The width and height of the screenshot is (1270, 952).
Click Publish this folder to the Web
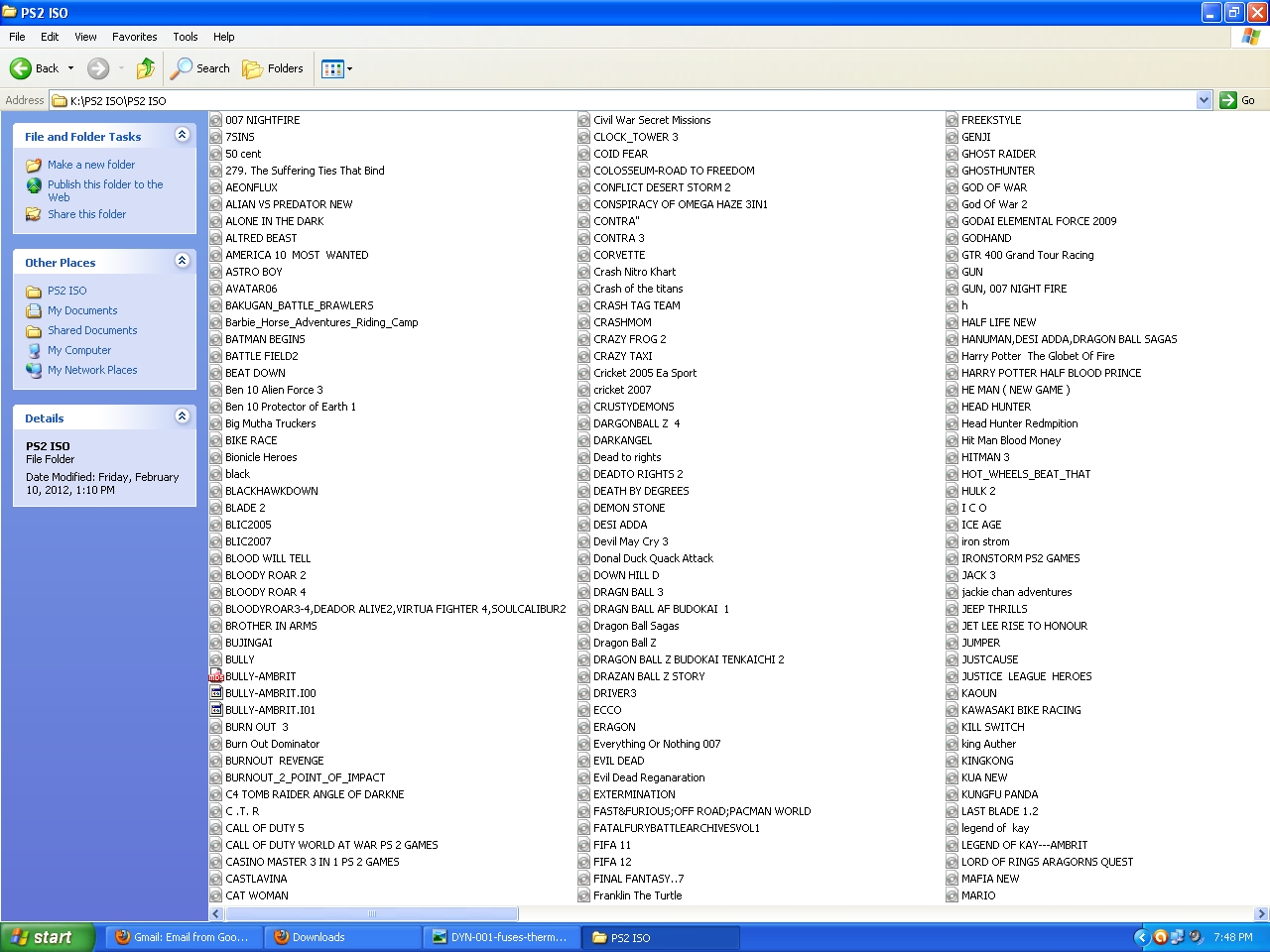pos(105,190)
